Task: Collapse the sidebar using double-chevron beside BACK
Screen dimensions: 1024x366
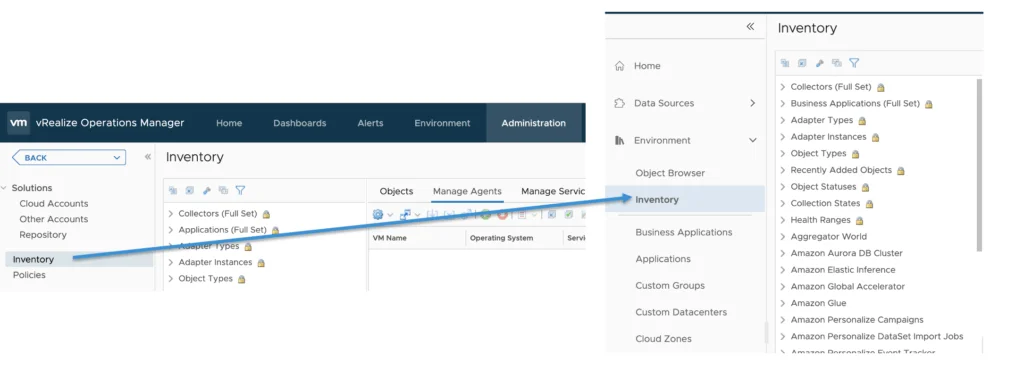Action: tap(148, 157)
